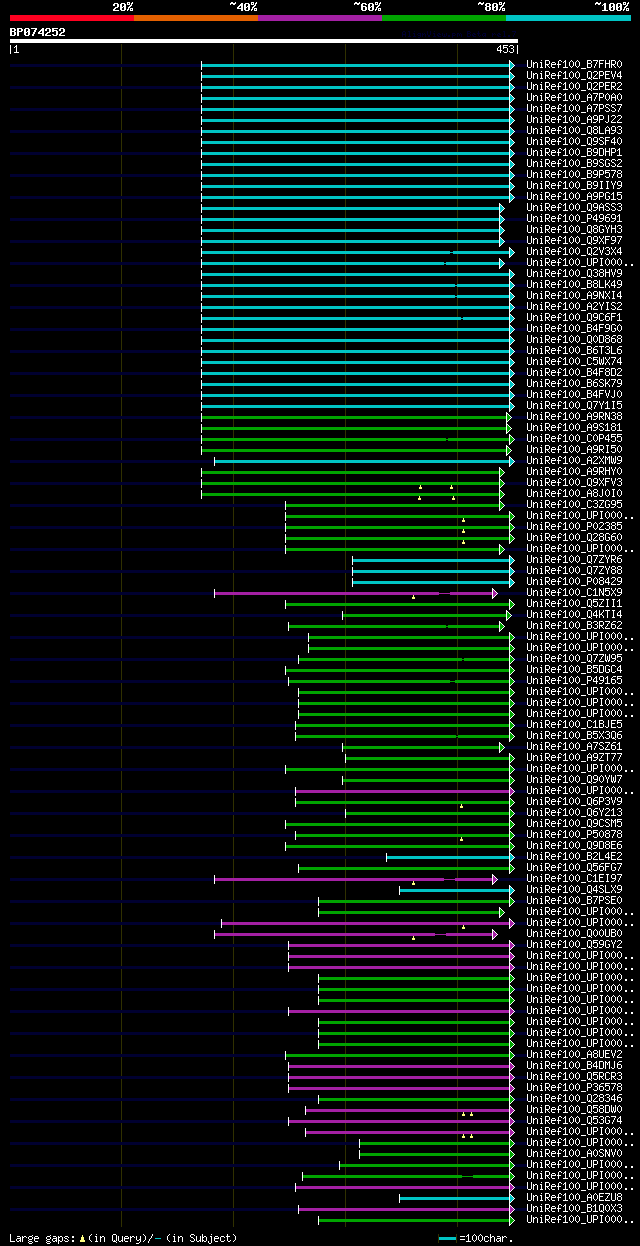640x1246 pixels.
Task: Click the query end position 453
Action: click(505, 49)
